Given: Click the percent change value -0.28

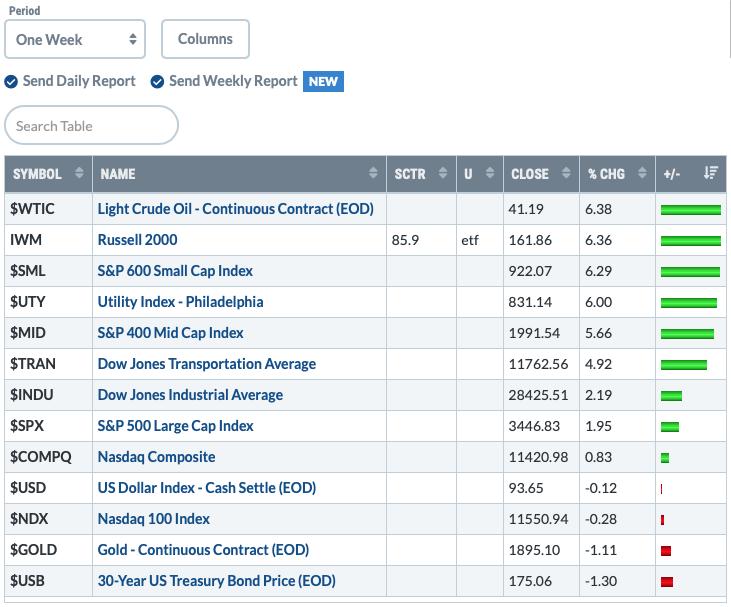Looking at the screenshot, I should click(x=601, y=519).
